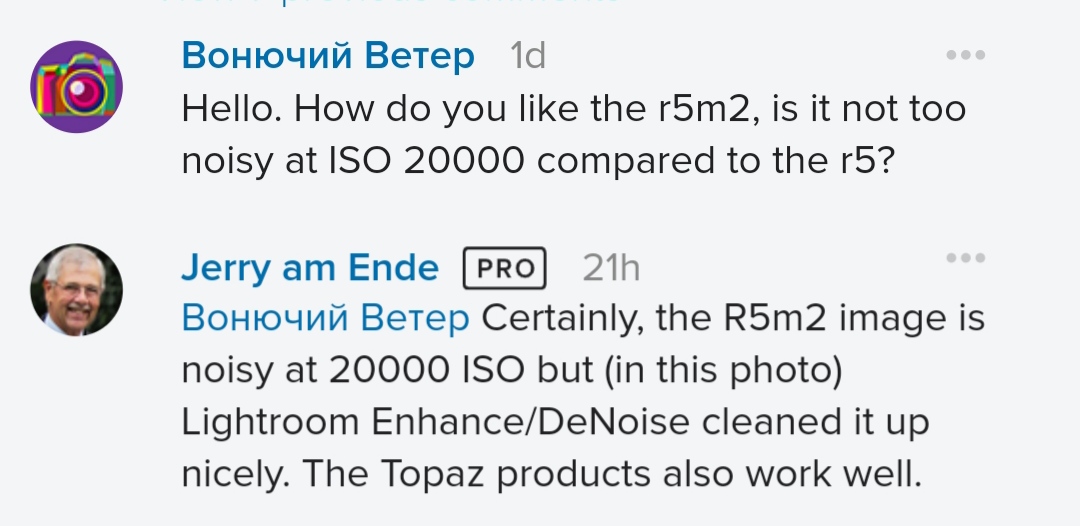Open more options for Jerry am Ende's reply
This screenshot has height=526, width=1080.
(x=966, y=258)
